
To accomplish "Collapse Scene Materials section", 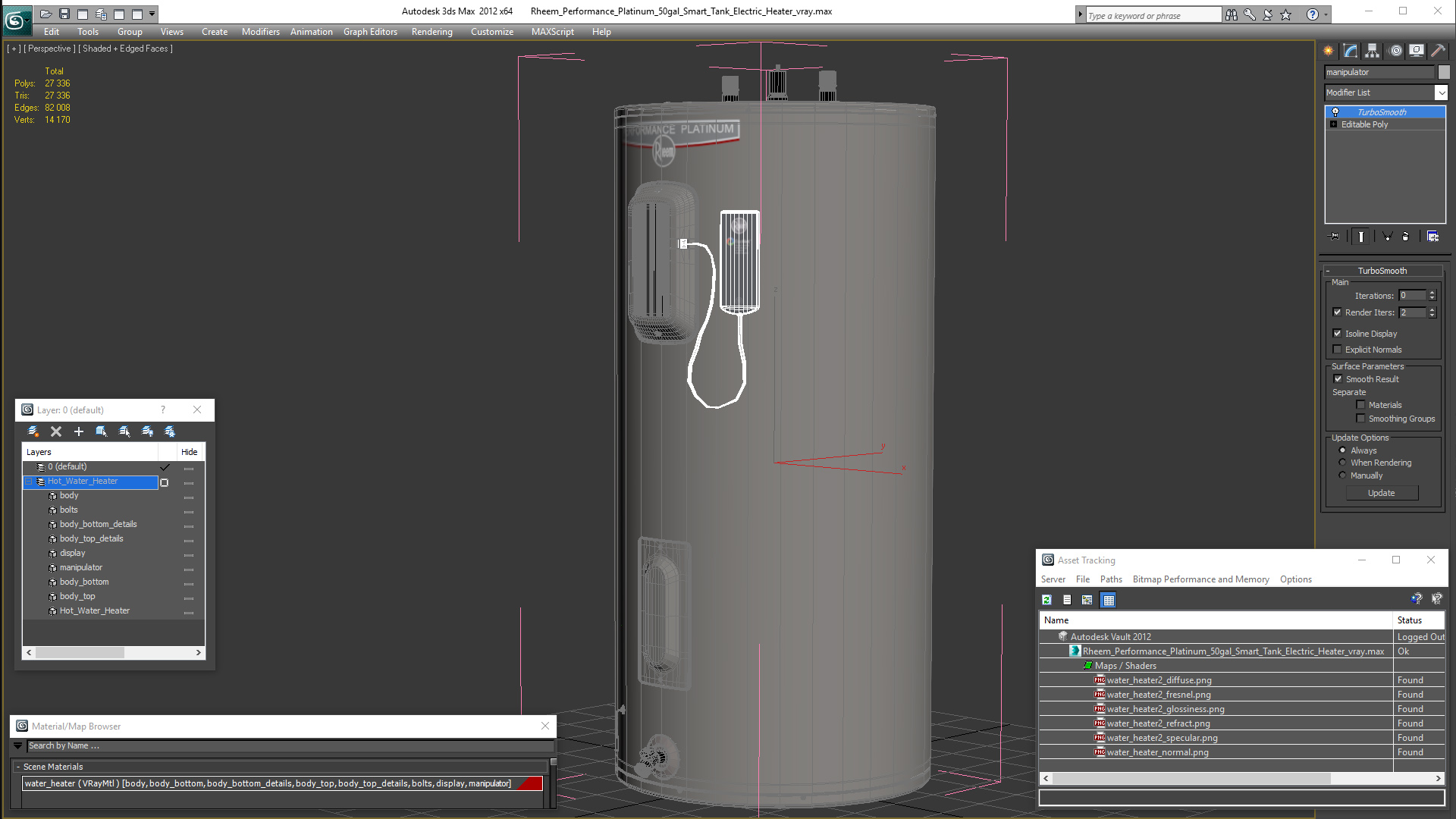I will click(x=17, y=767).
